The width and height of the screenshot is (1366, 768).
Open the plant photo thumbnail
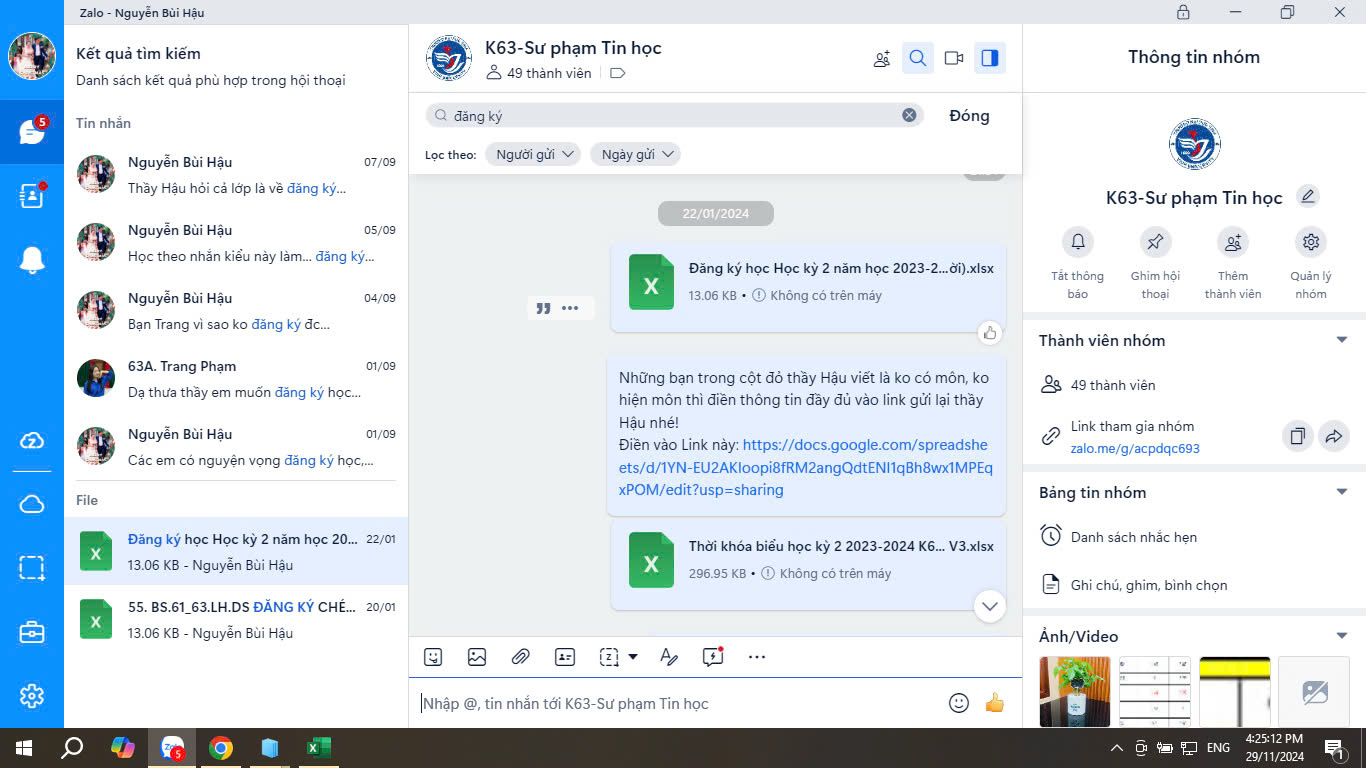click(1075, 691)
